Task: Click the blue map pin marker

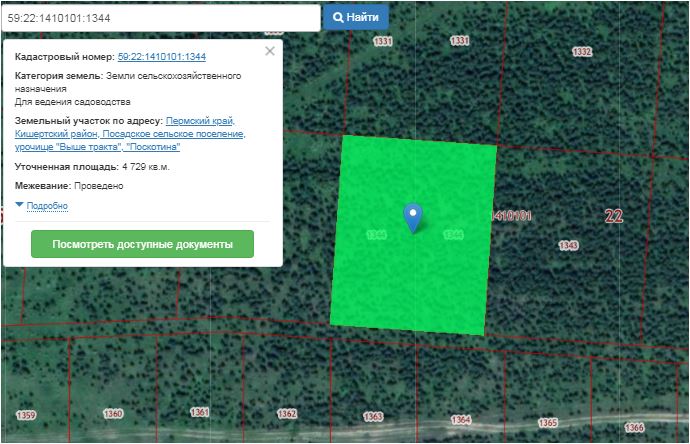Action: coord(412,216)
